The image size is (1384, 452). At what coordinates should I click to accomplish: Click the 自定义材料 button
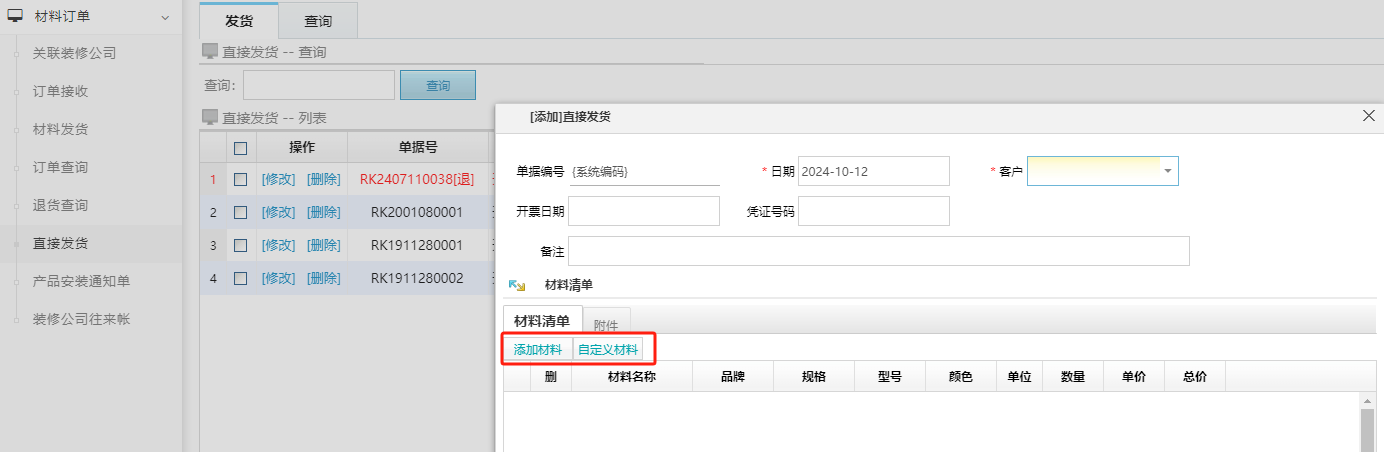click(608, 349)
